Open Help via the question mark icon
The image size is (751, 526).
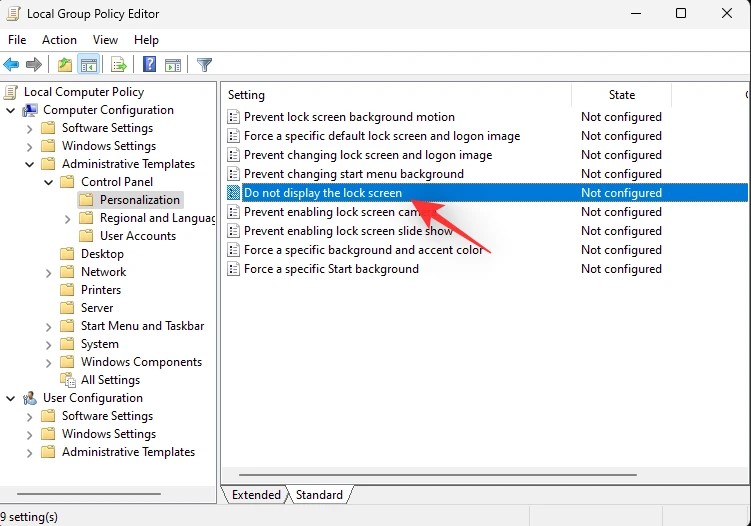(x=149, y=65)
